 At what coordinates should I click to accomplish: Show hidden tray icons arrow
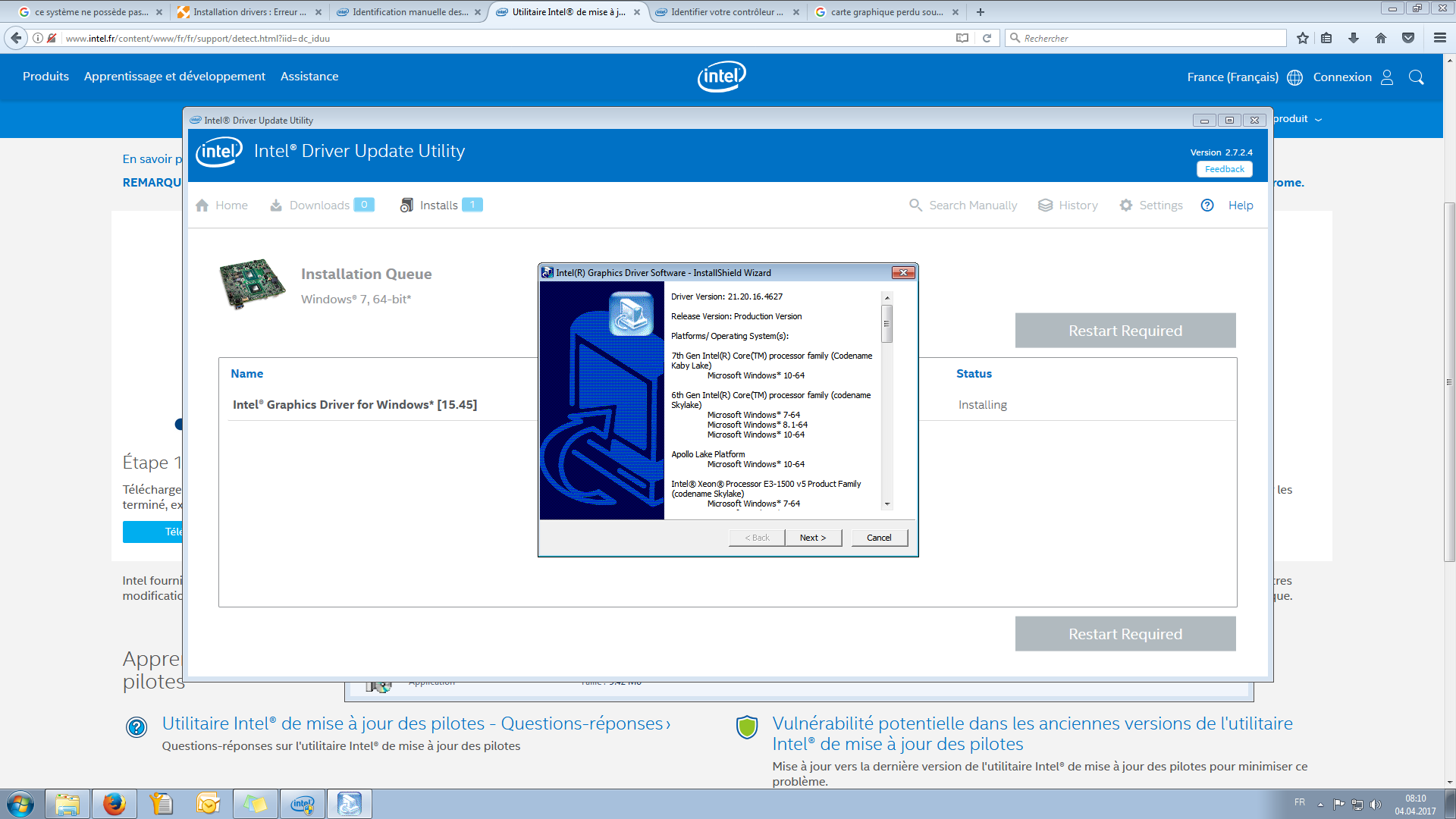click(1320, 805)
